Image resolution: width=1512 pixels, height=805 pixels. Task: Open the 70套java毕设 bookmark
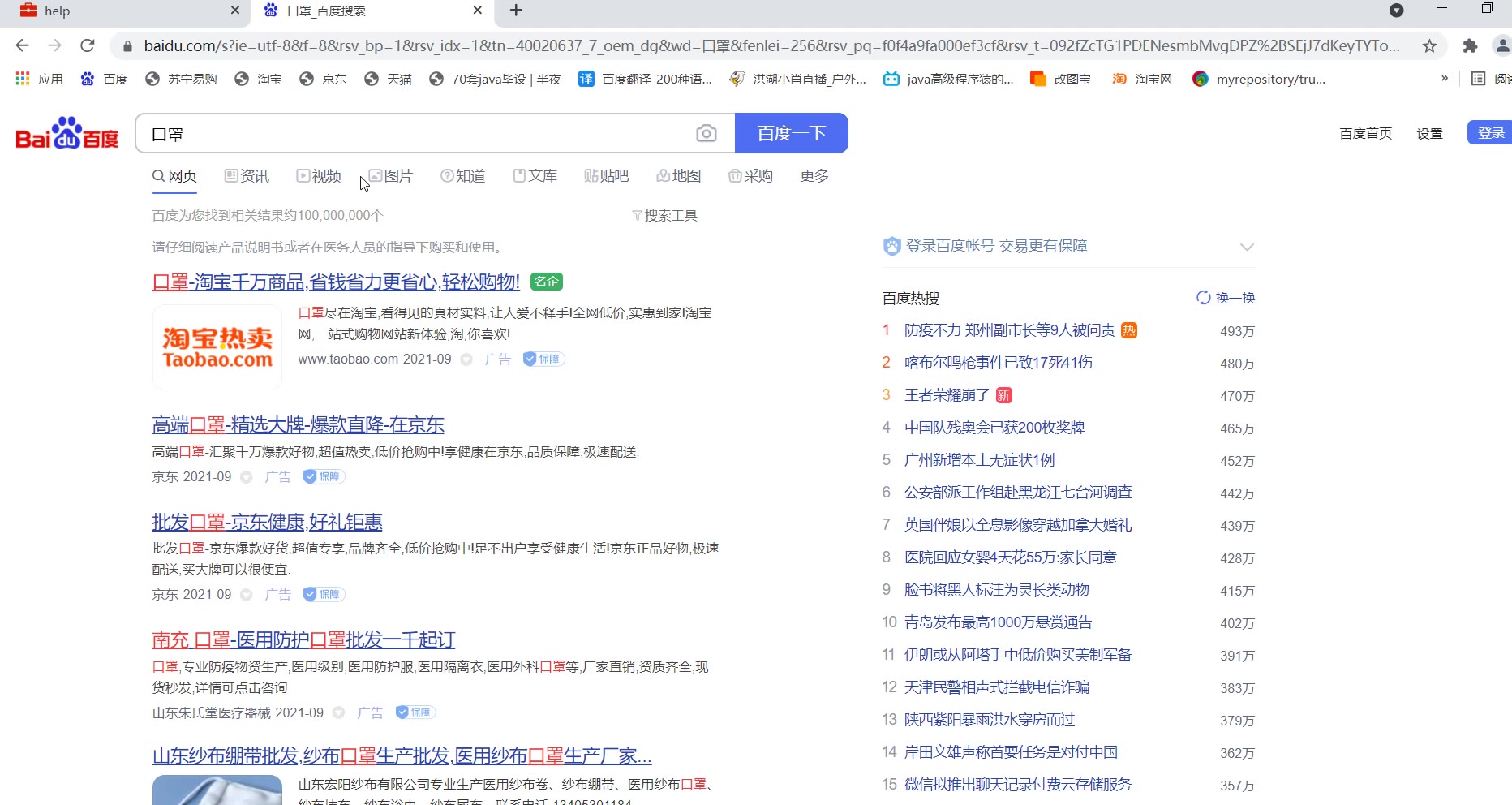(x=495, y=79)
